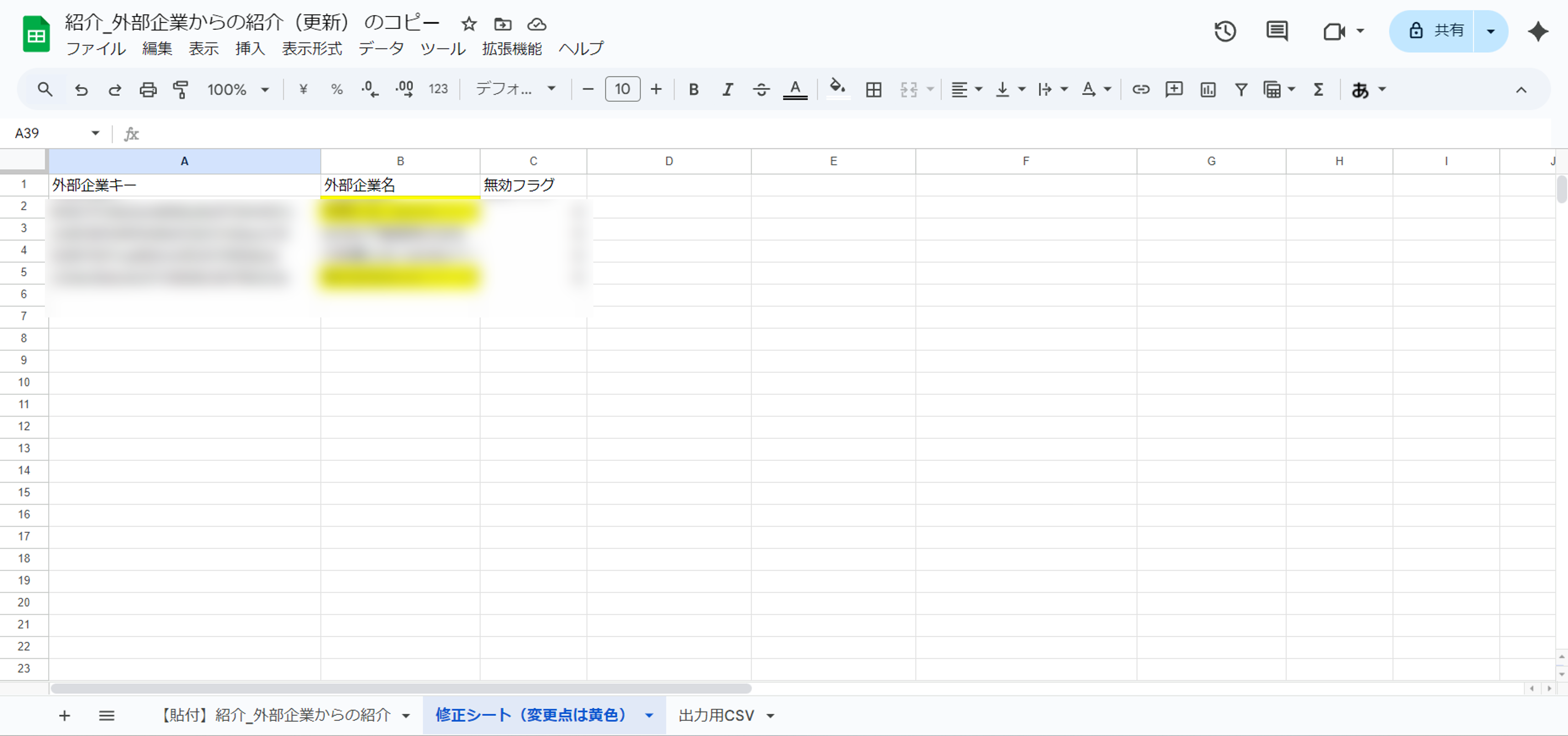Image resolution: width=1568 pixels, height=736 pixels.
Task: Add a new sheet with the plus button
Action: (64, 715)
